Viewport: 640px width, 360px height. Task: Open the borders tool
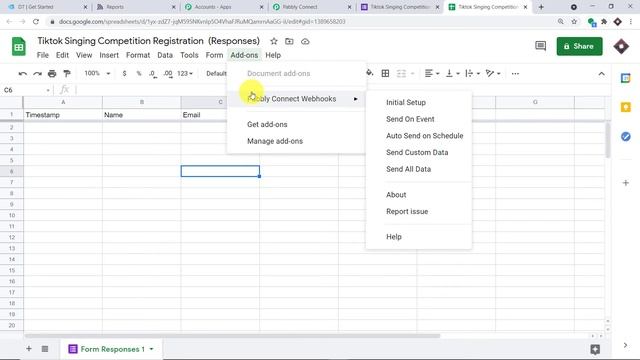(385, 73)
